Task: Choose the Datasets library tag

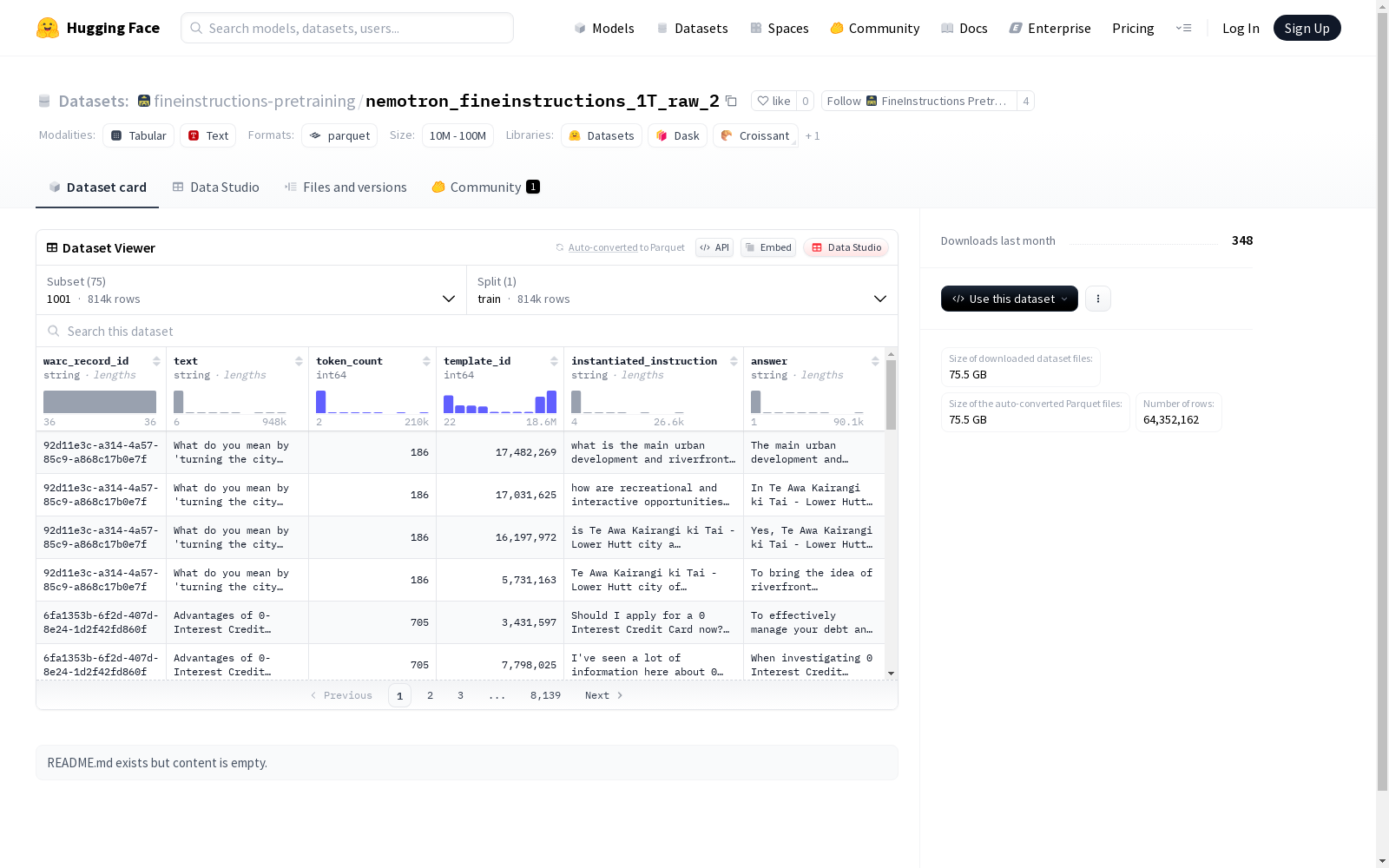Action: pyautogui.click(x=602, y=135)
